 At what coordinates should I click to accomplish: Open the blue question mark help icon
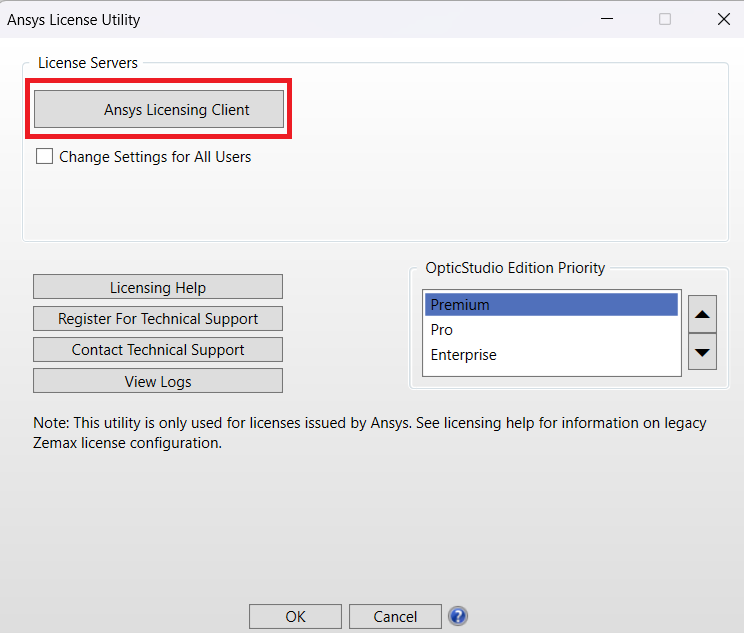[458, 616]
